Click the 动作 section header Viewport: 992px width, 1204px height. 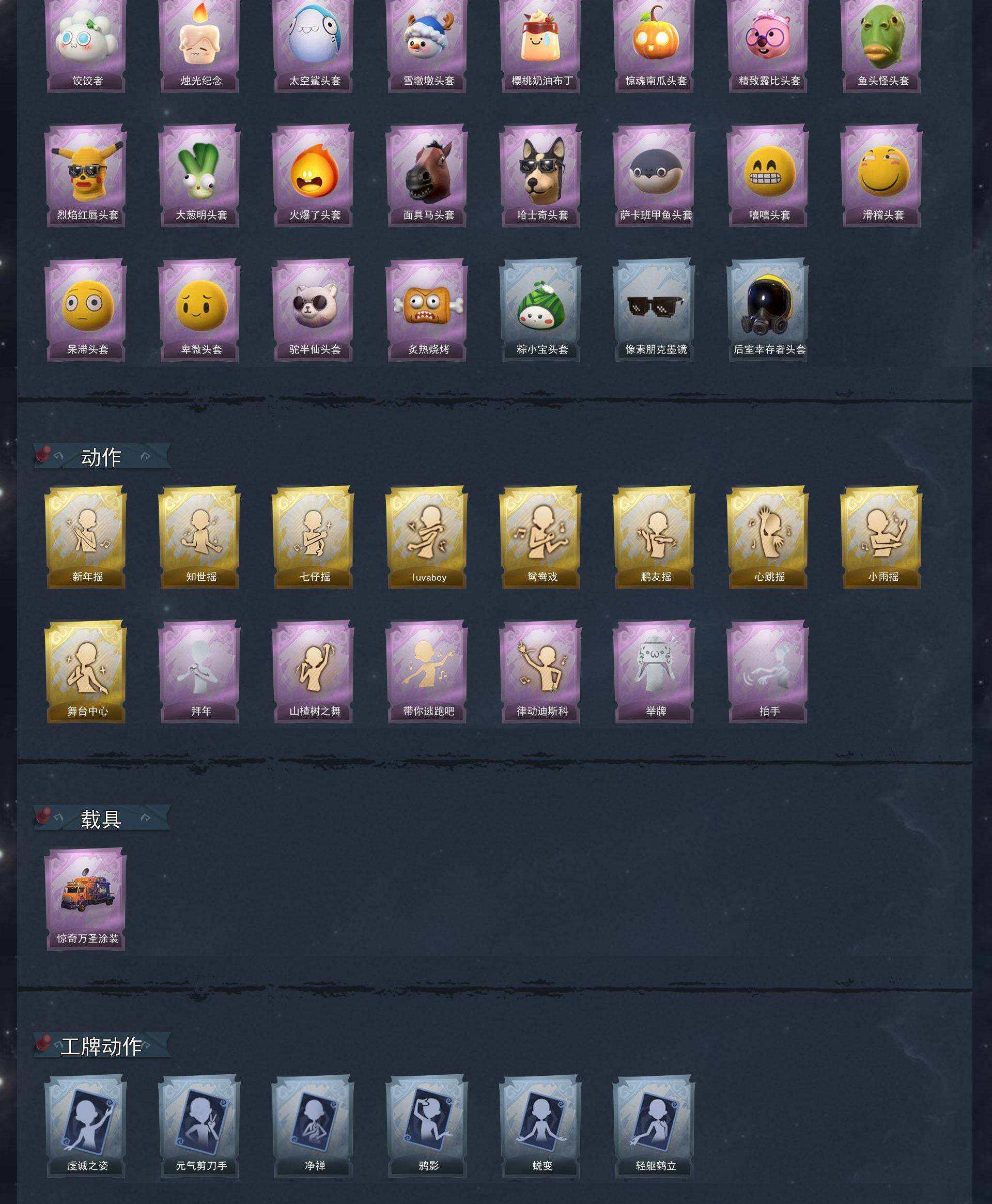102,457
